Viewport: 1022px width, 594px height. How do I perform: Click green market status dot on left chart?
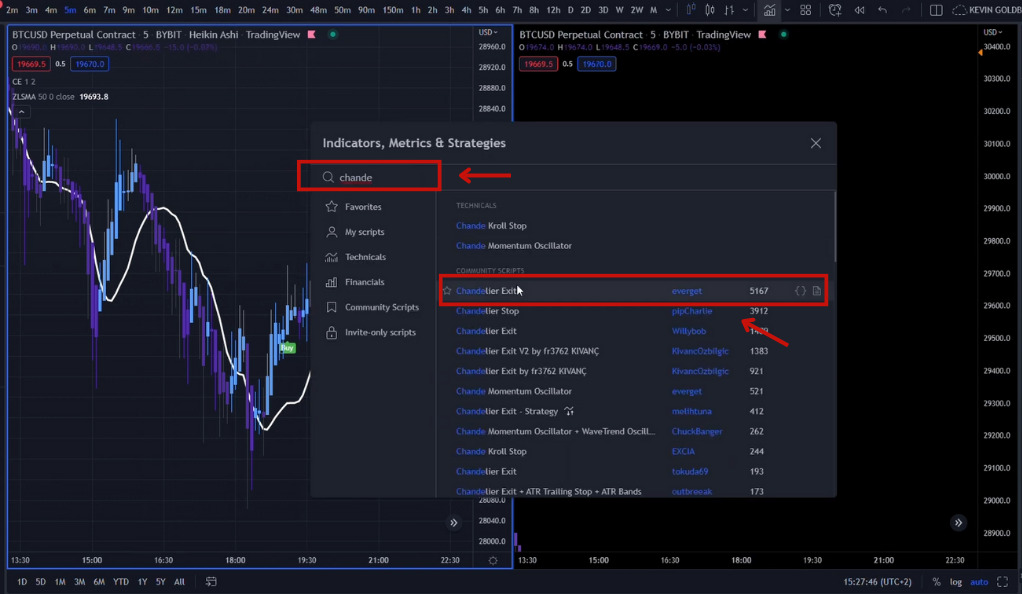point(332,35)
